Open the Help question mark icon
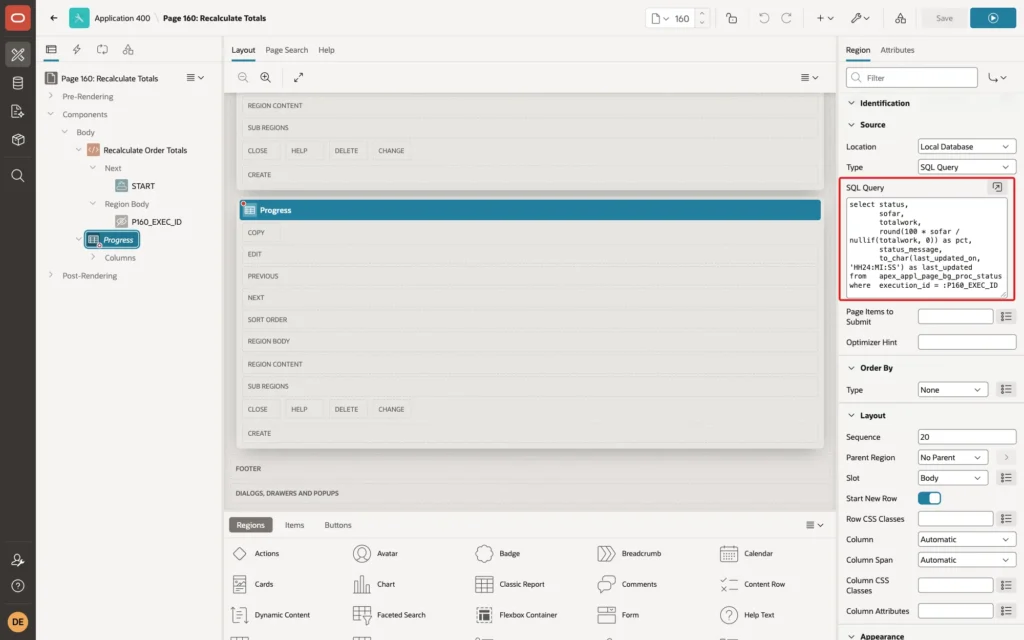Viewport: 1024px width, 640px height. (x=18, y=586)
